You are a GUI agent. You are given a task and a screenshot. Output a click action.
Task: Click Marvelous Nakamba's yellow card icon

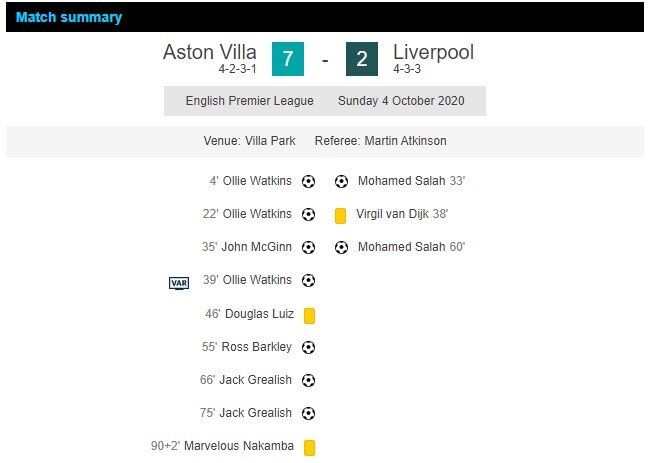coord(310,448)
